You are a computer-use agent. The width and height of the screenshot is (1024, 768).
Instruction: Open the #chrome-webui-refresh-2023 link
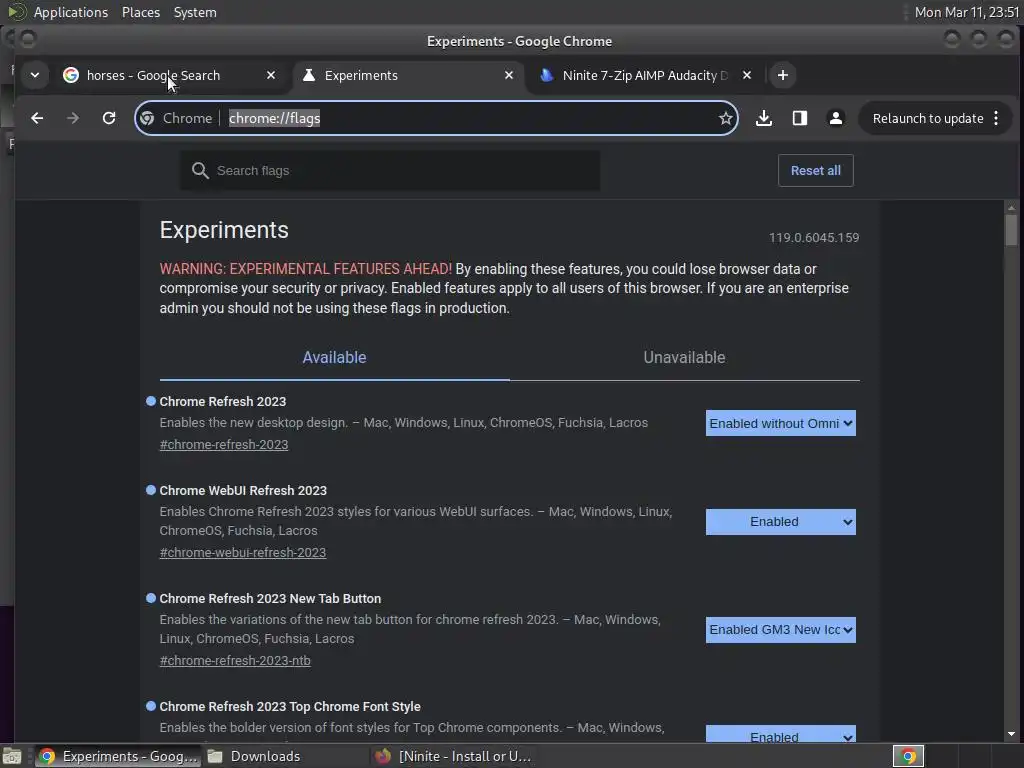[x=242, y=552]
